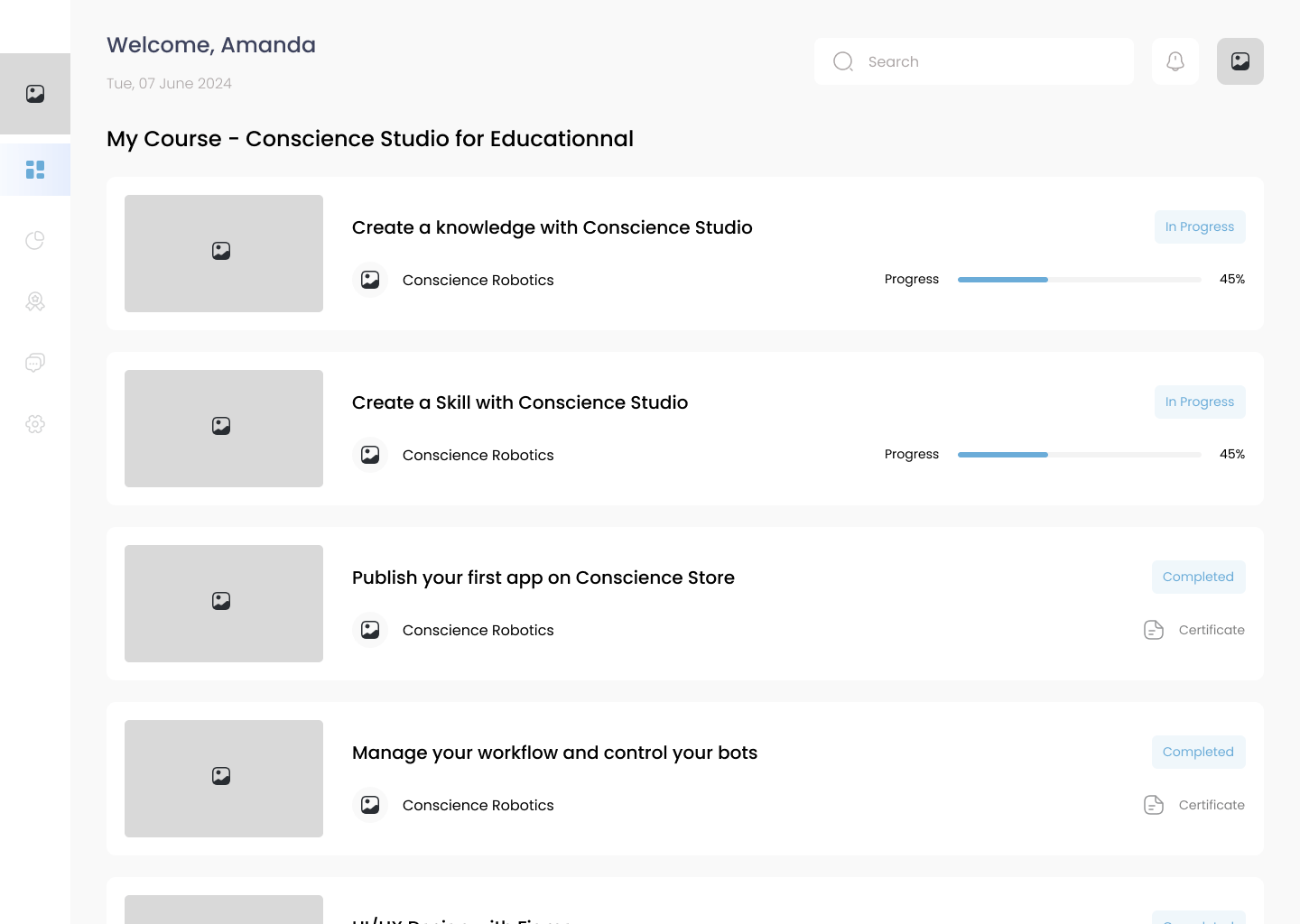The image size is (1300, 924).
Task: Click the search magnifier icon
Action: point(843,61)
